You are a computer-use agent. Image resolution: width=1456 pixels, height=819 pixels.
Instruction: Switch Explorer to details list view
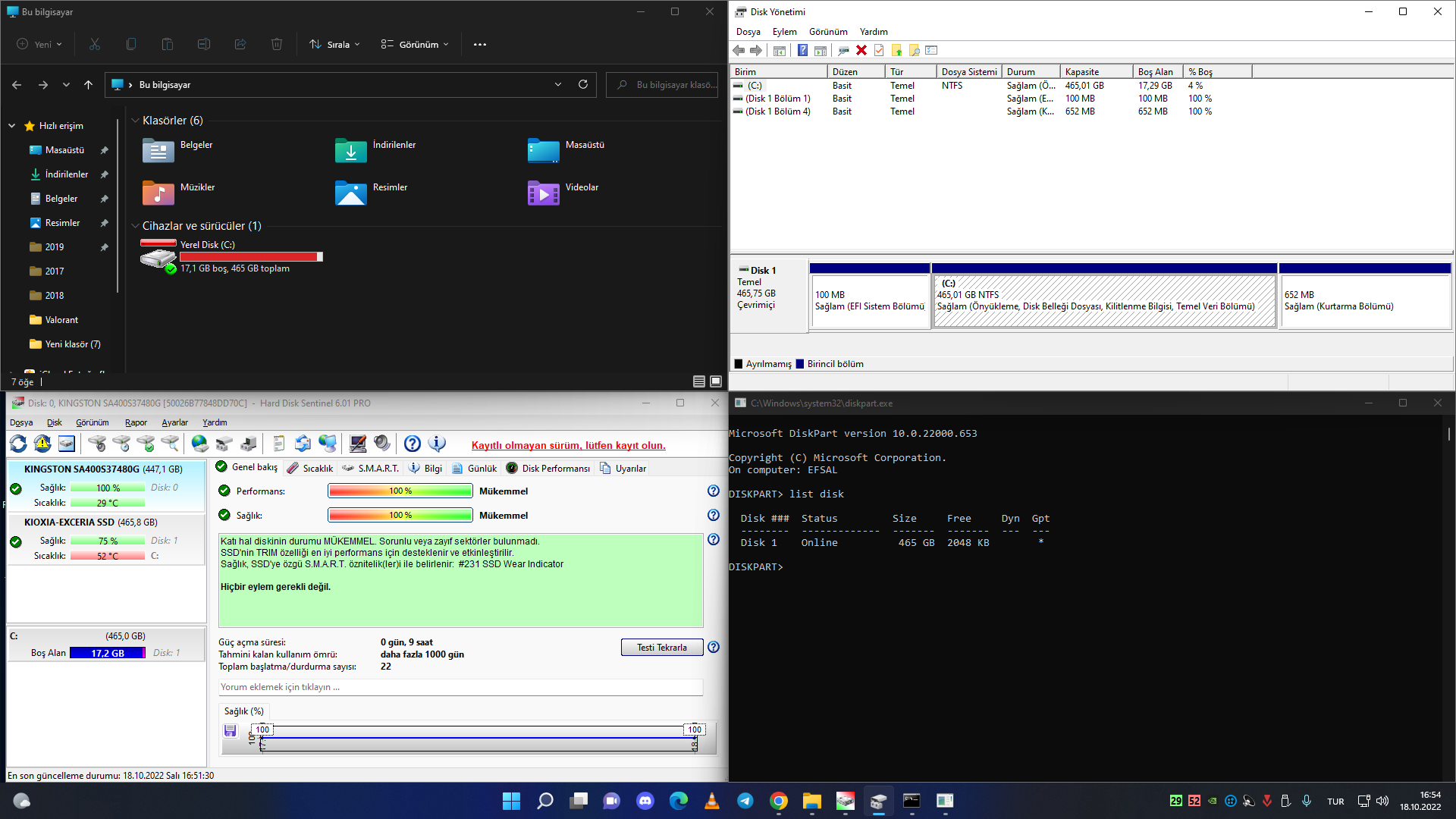[x=698, y=381]
